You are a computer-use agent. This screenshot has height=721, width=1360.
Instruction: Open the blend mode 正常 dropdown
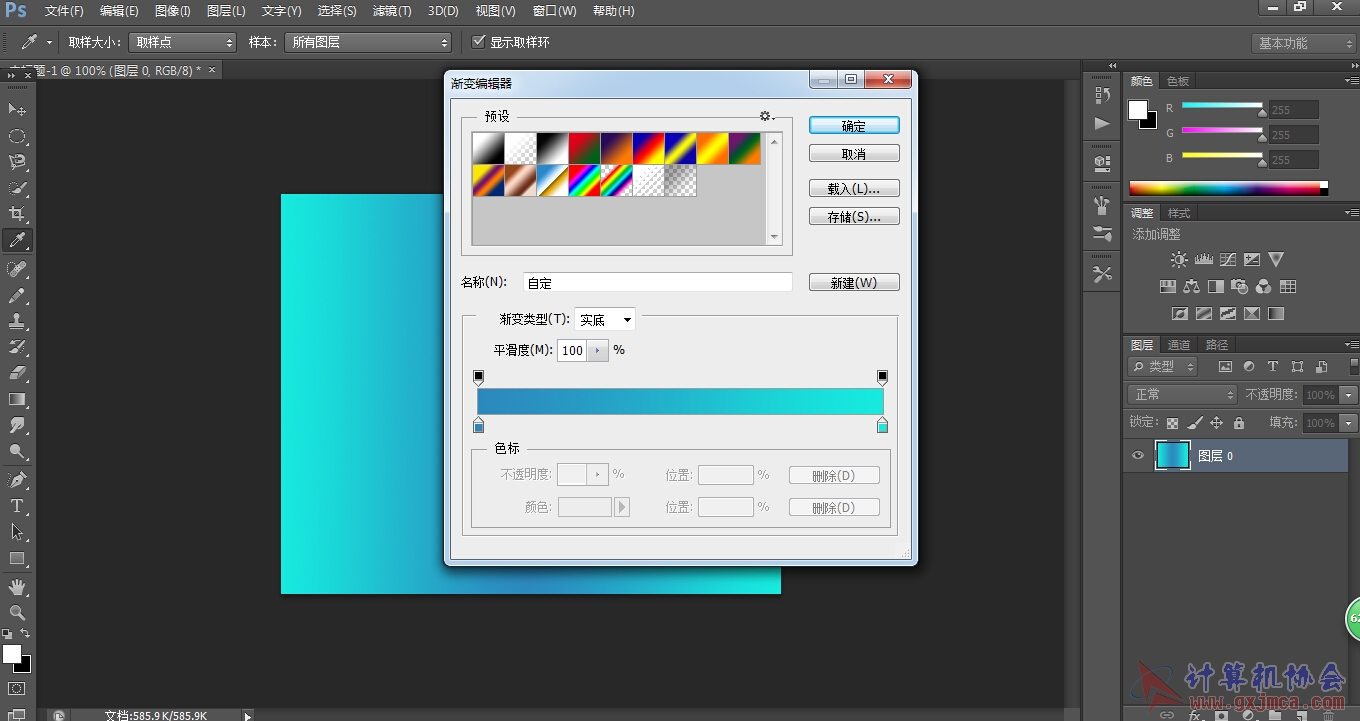coord(1182,395)
